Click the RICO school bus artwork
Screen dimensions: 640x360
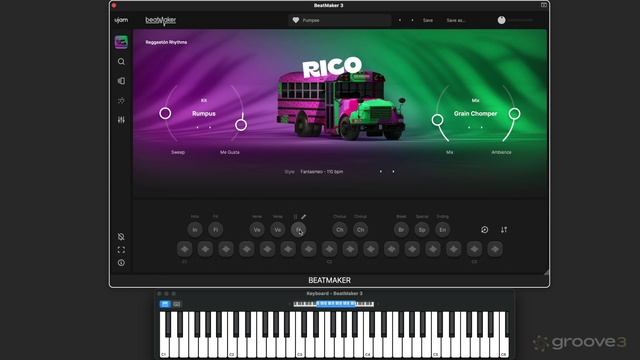pyautogui.click(x=341, y=105)
